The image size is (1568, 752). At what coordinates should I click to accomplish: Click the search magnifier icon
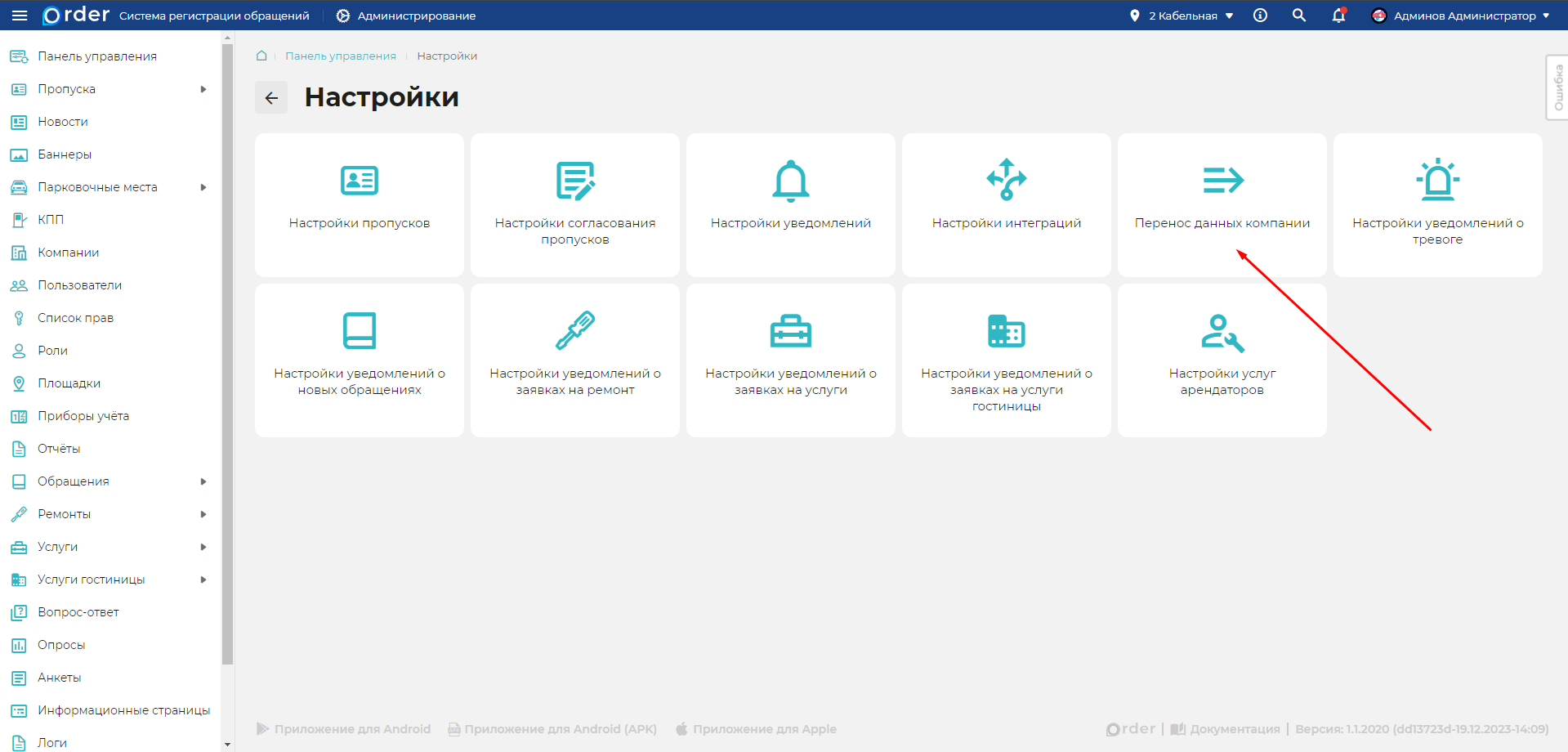click(1298, 16)
